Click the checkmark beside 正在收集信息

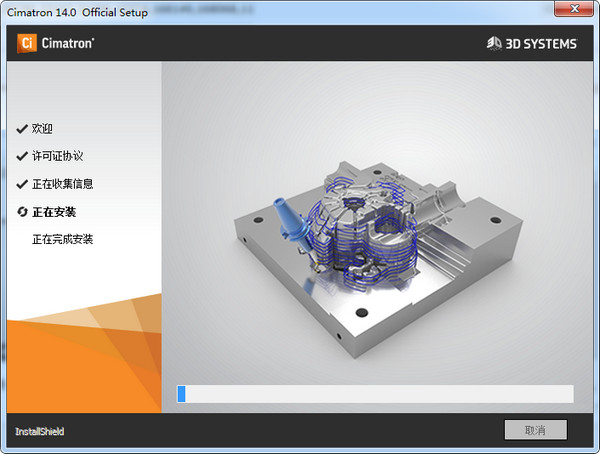tap(22, 184)
